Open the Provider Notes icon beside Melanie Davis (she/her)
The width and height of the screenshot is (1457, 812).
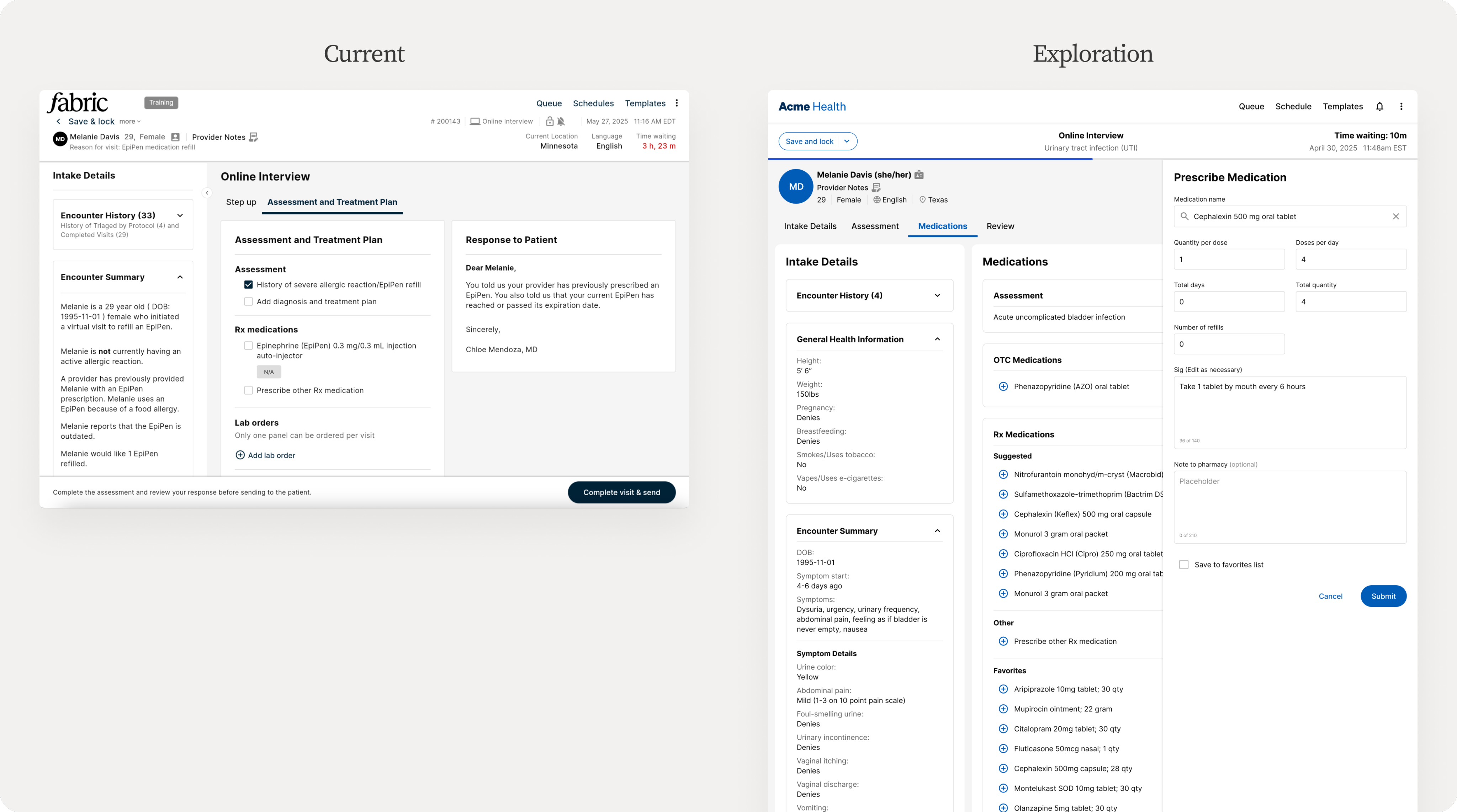(x=876, y=188)
